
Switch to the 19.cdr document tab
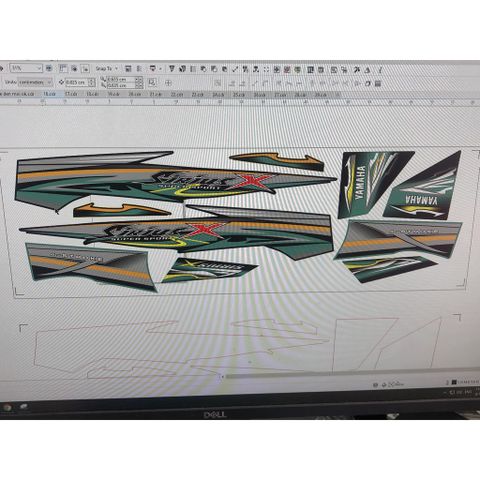point(113,94)
